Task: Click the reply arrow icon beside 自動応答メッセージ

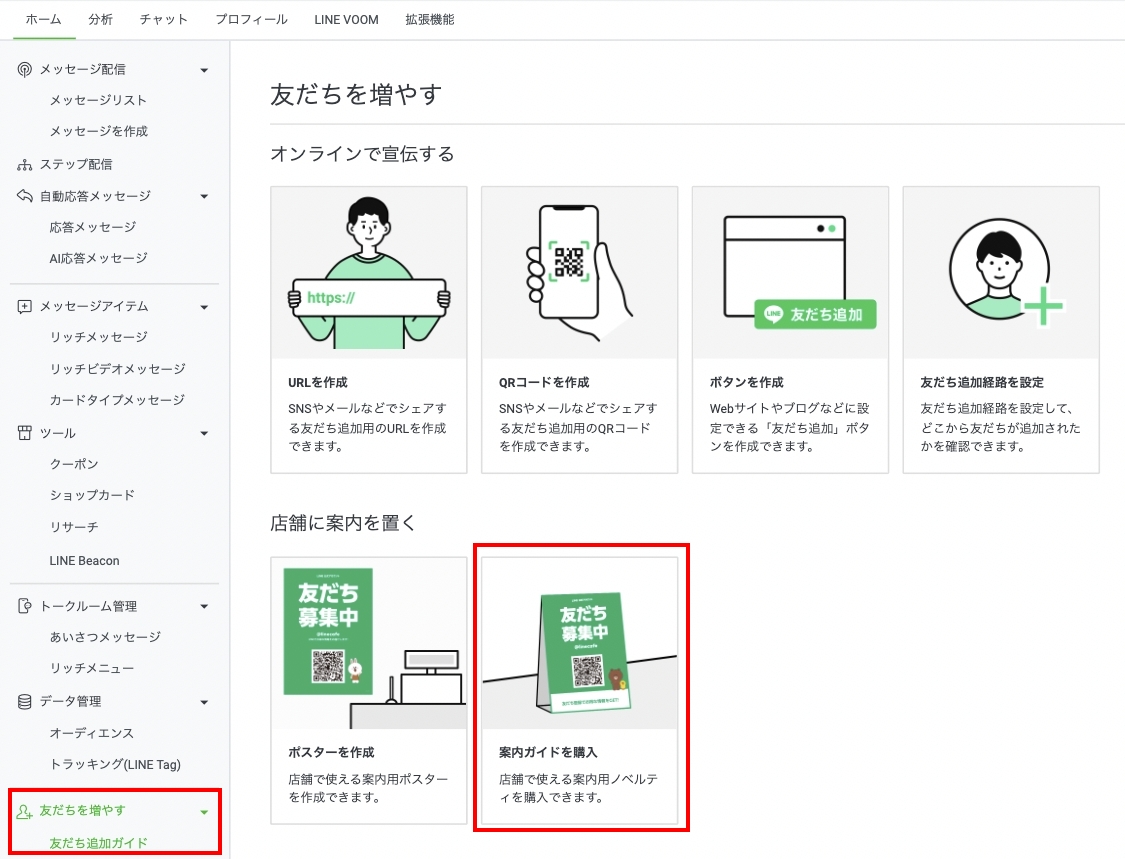Action: [25, 196]
